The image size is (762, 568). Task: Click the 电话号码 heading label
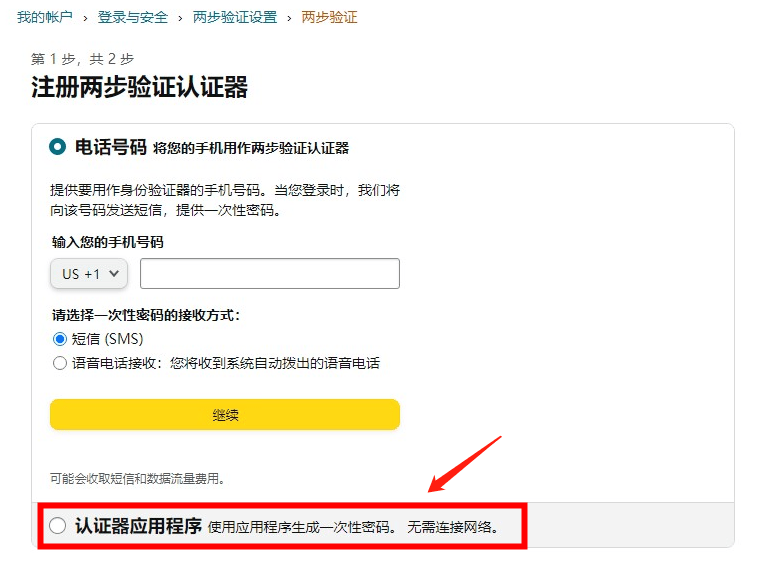pyautogui.click(x=111, y=147)
